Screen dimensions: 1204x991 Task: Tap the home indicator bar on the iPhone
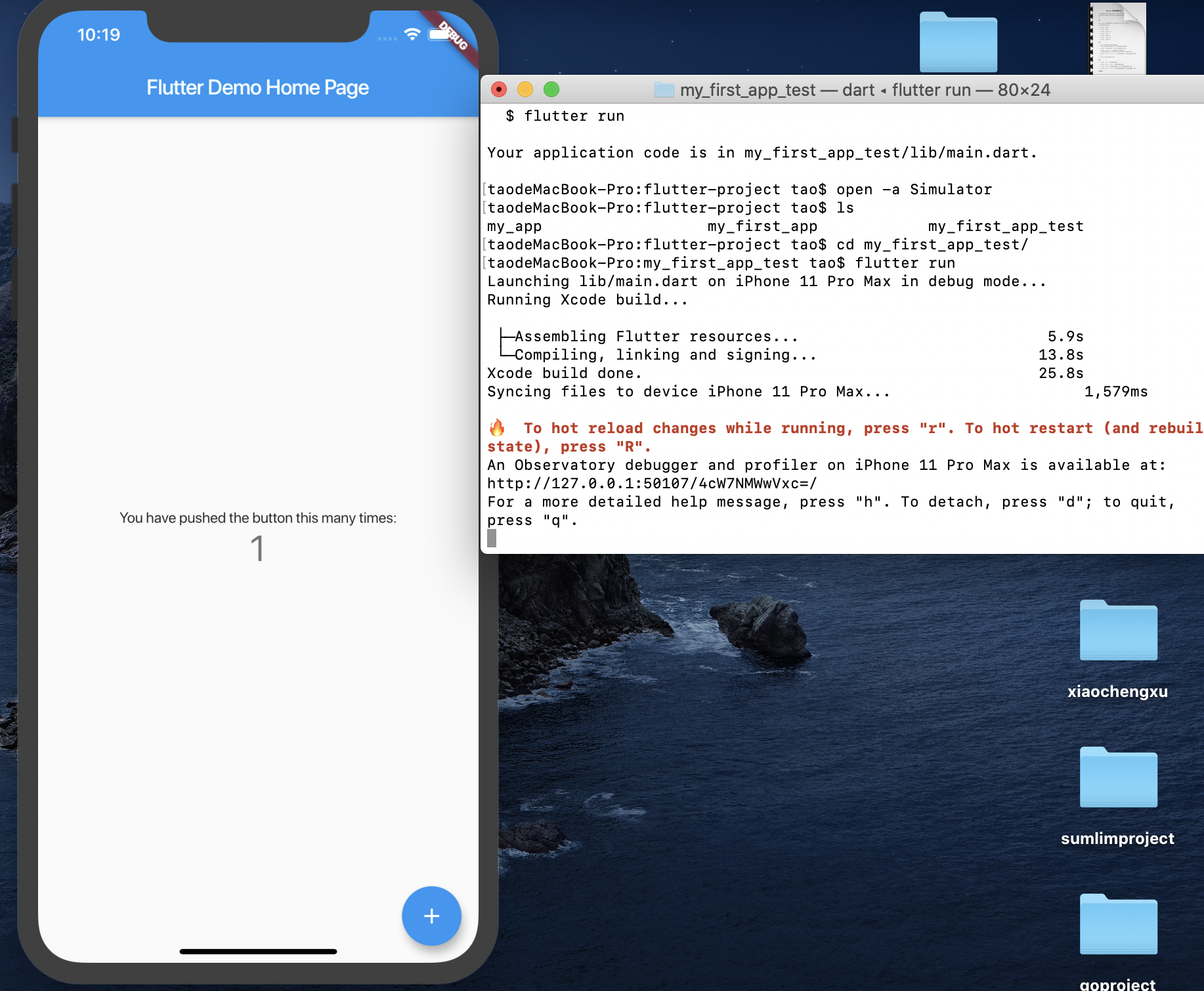click(x=258, y=951)
